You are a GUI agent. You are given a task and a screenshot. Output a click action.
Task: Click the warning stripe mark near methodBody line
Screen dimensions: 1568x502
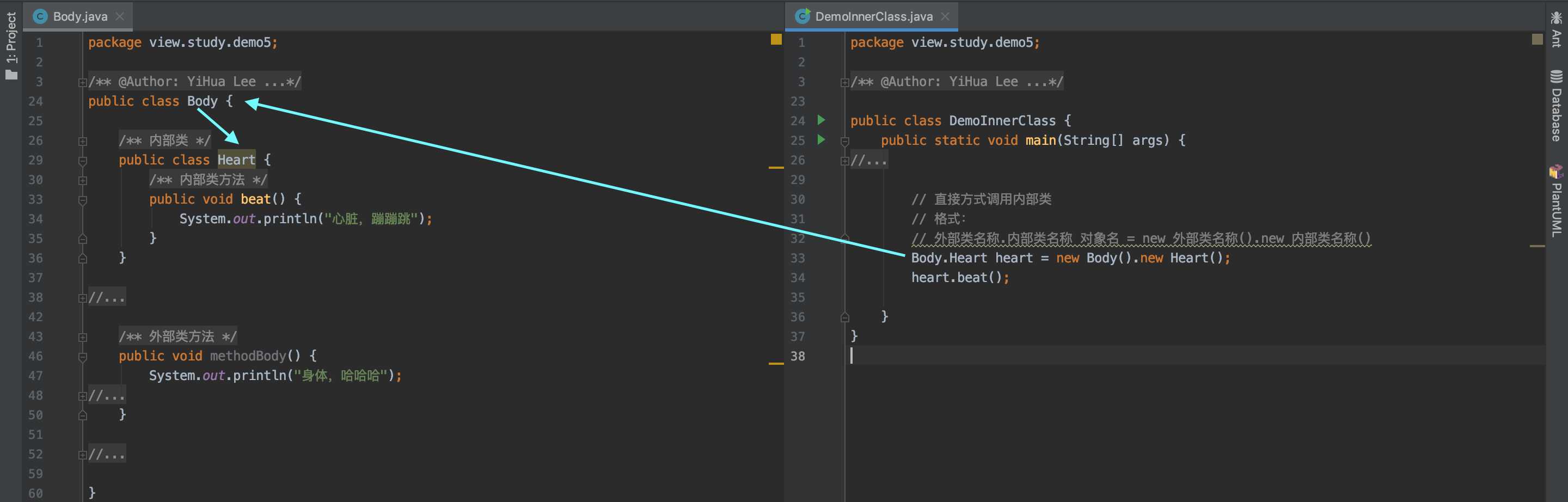click(776, 363)
